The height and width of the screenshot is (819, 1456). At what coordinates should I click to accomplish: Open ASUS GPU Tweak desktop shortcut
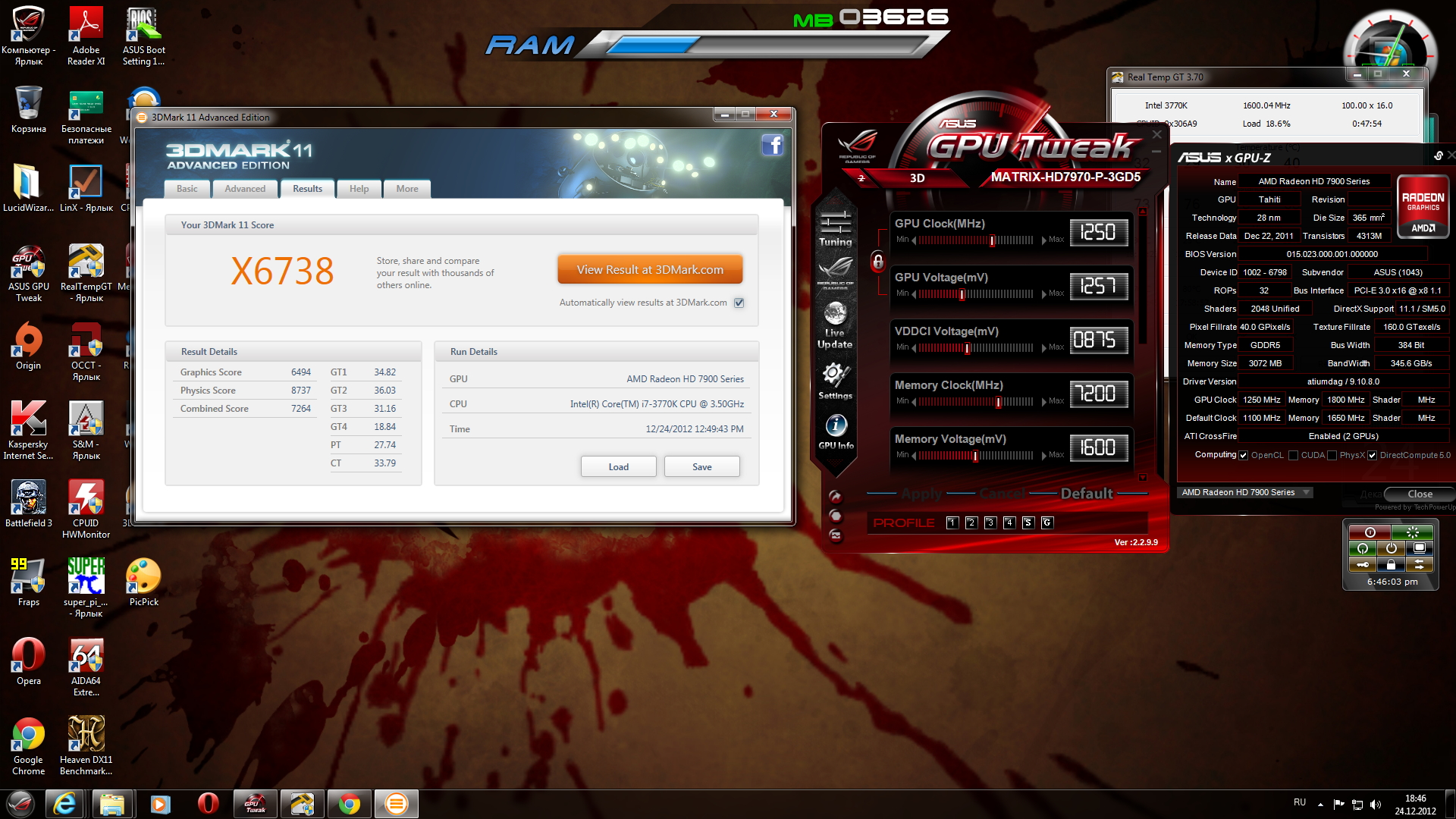(x=29, y=273)
